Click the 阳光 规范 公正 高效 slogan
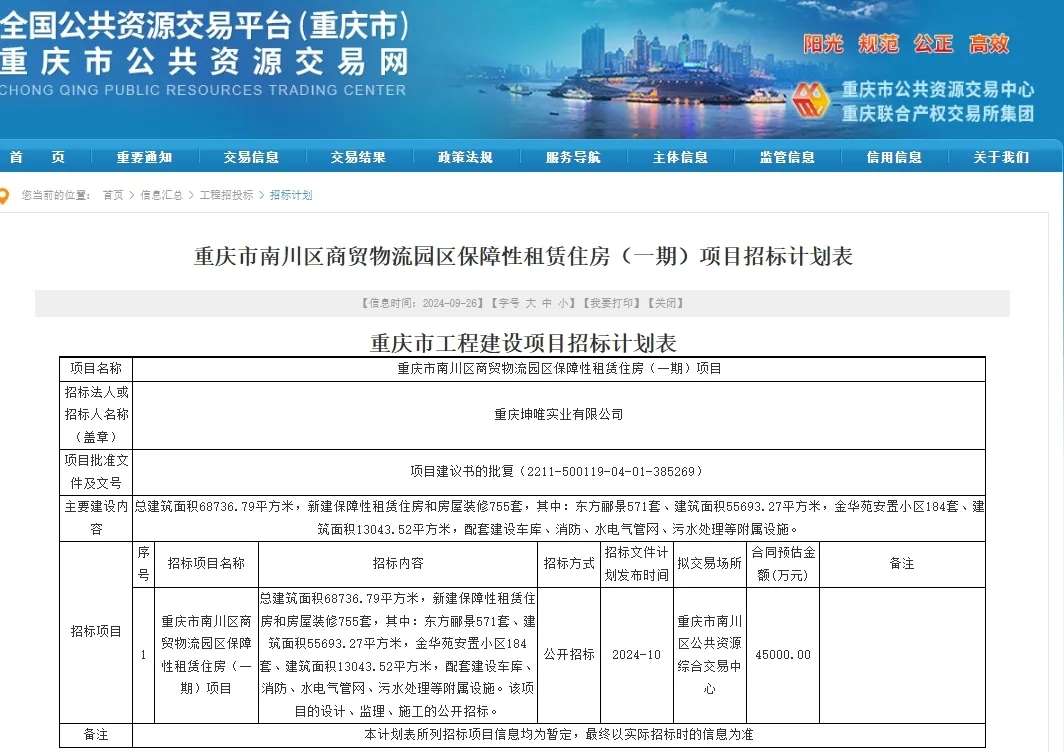The width and height of the screenshot is (1064, 752). 906,44
